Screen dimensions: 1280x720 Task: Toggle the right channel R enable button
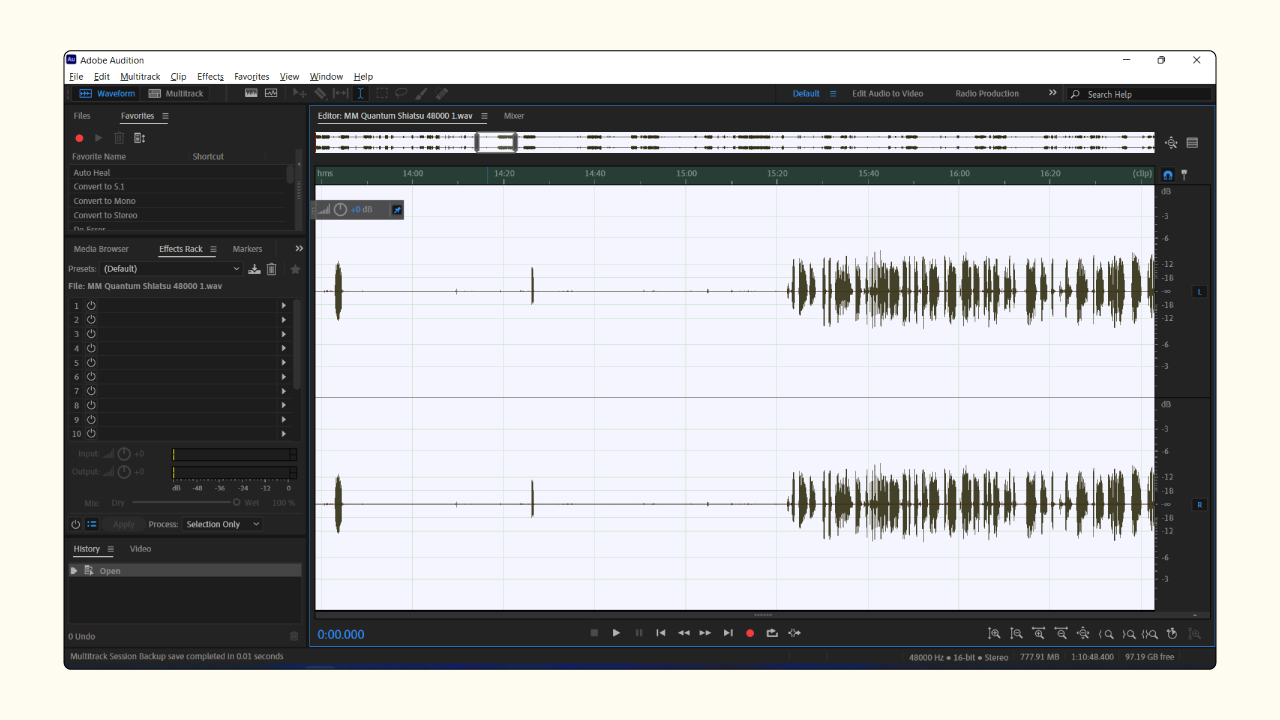pos(1200,505)
